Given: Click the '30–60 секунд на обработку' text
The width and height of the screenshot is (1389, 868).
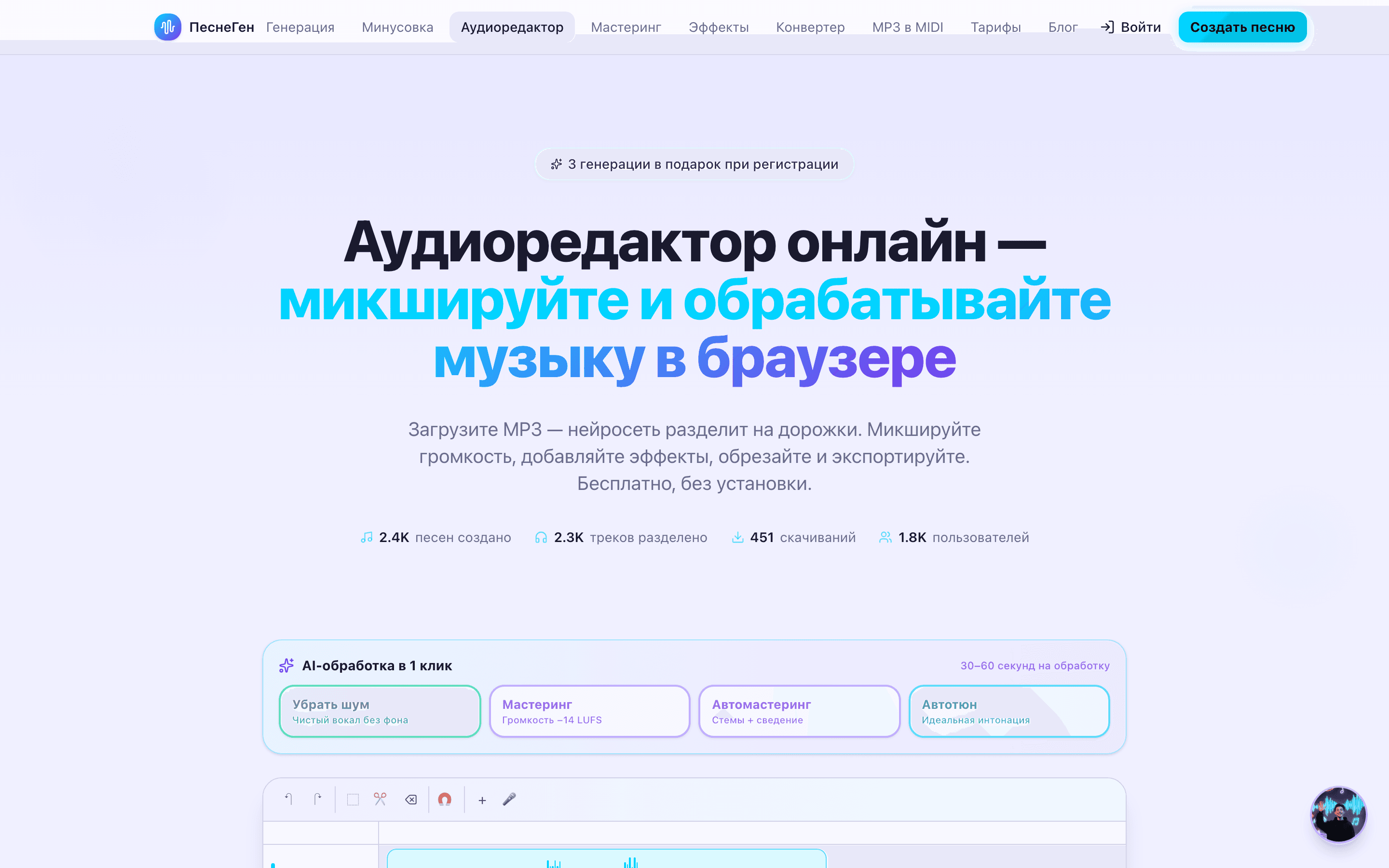Looking at the screenshot, I should 1035,665.
